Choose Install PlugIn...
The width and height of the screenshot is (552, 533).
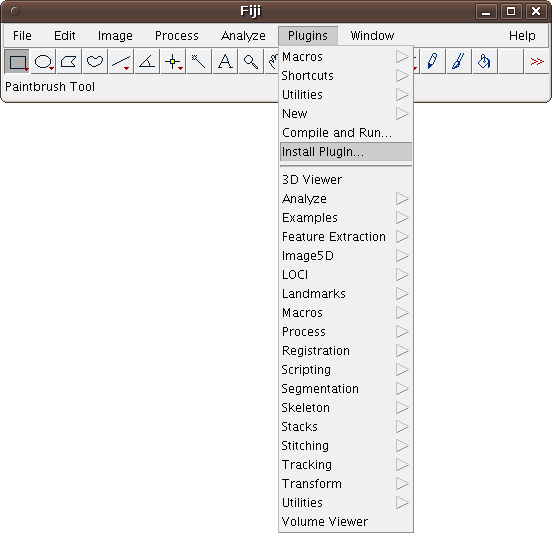pyautogui.click(x=346, y=152)
